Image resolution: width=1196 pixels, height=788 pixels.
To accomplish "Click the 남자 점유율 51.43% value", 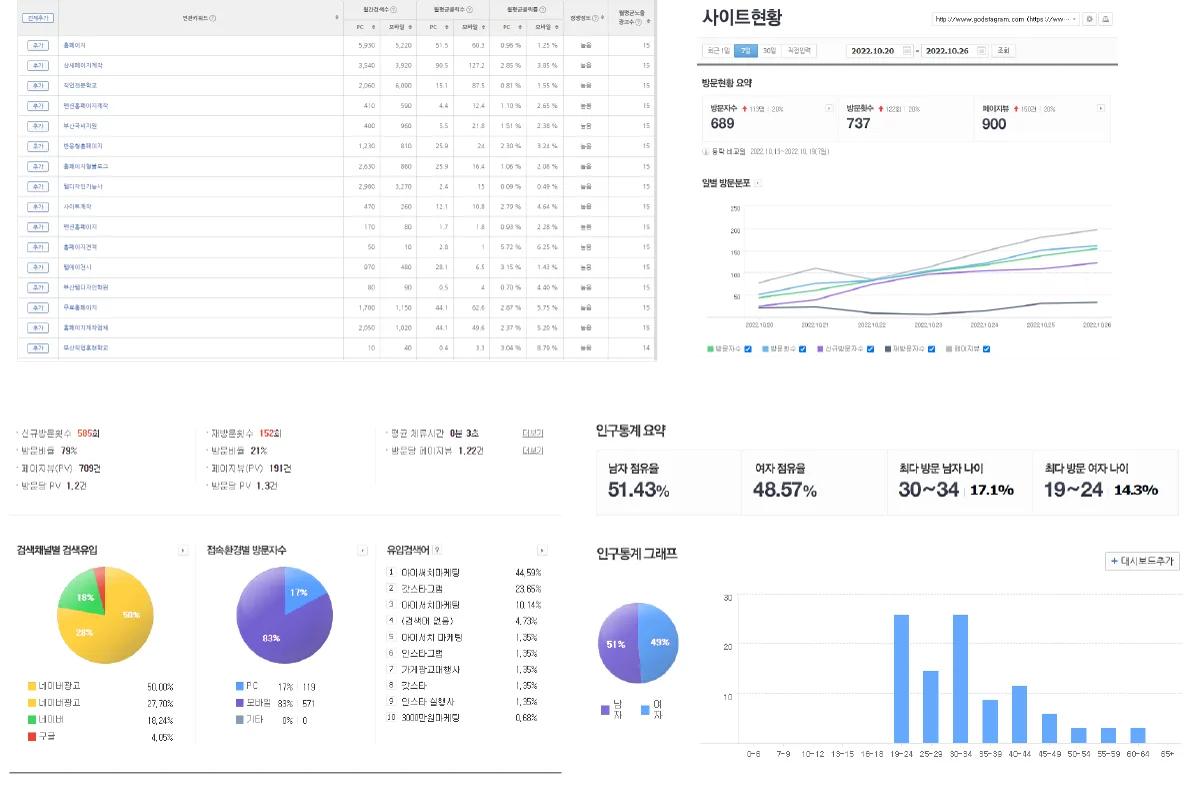I will point(638,490).
